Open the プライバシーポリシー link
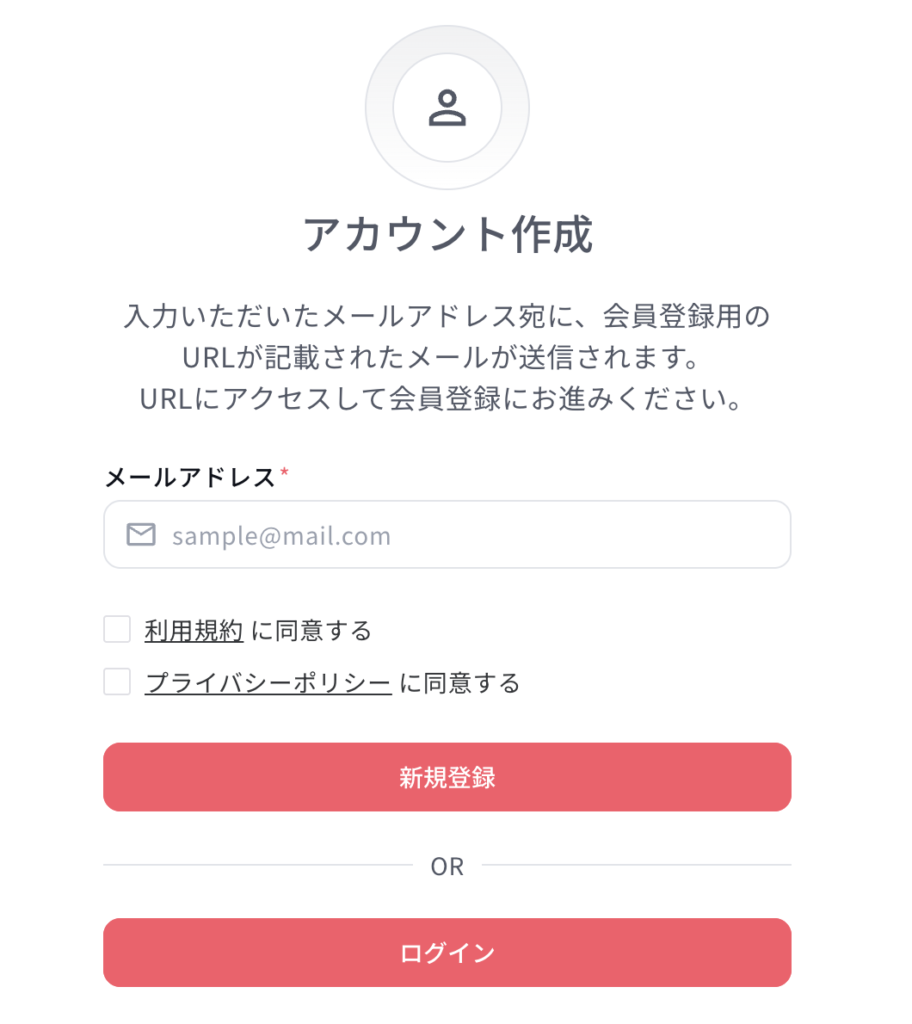 (x=268, y=683)
